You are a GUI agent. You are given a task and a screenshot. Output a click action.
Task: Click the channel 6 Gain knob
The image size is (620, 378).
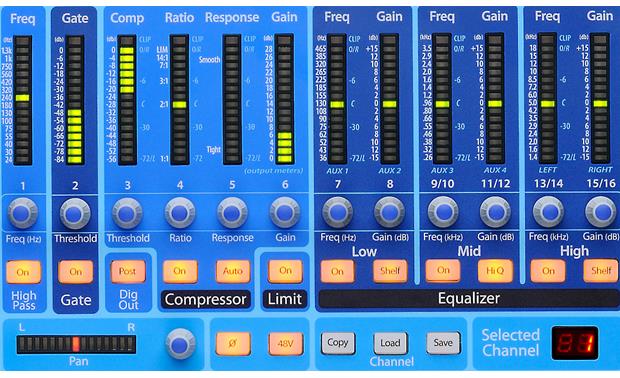point(285,213)
